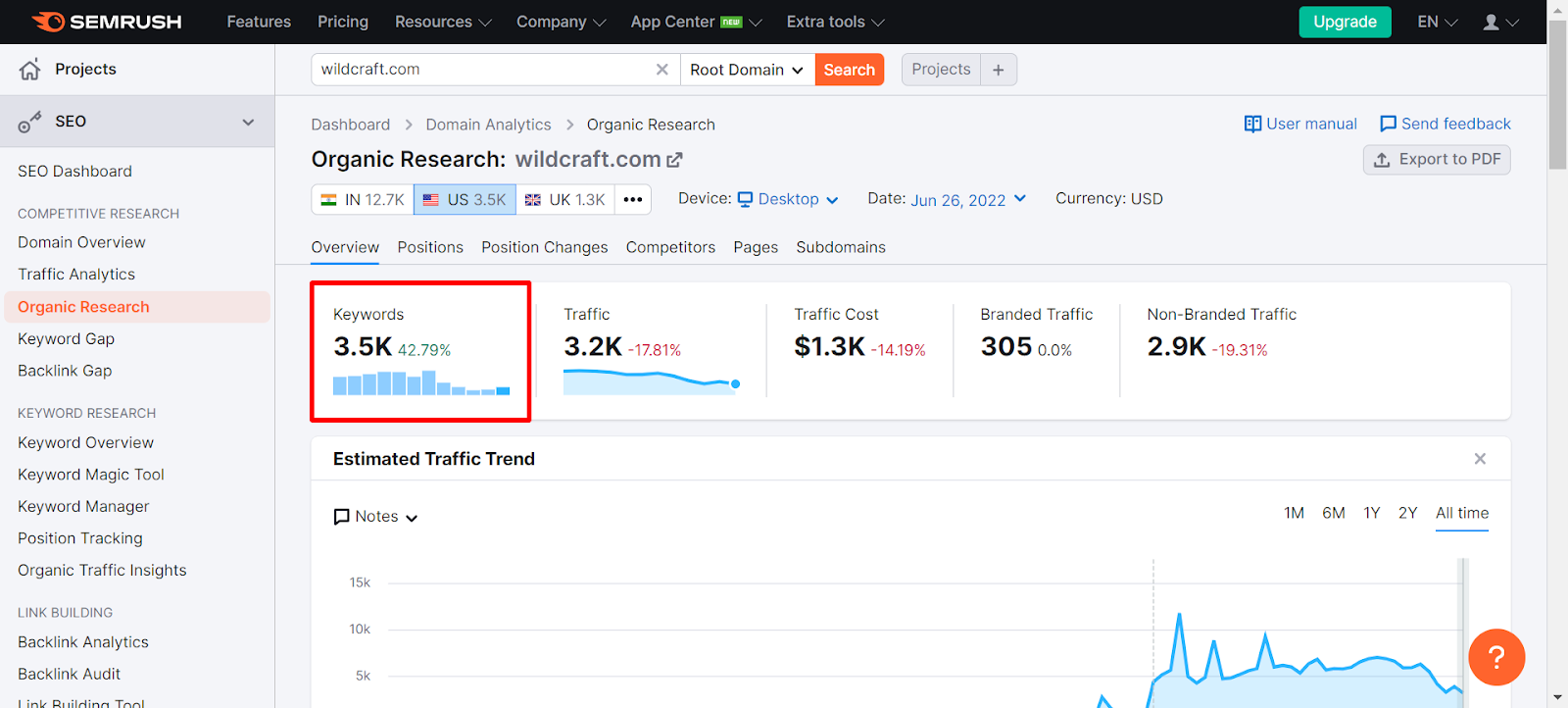
Task: Clear the domain search field
Action: tap(662, 70)
